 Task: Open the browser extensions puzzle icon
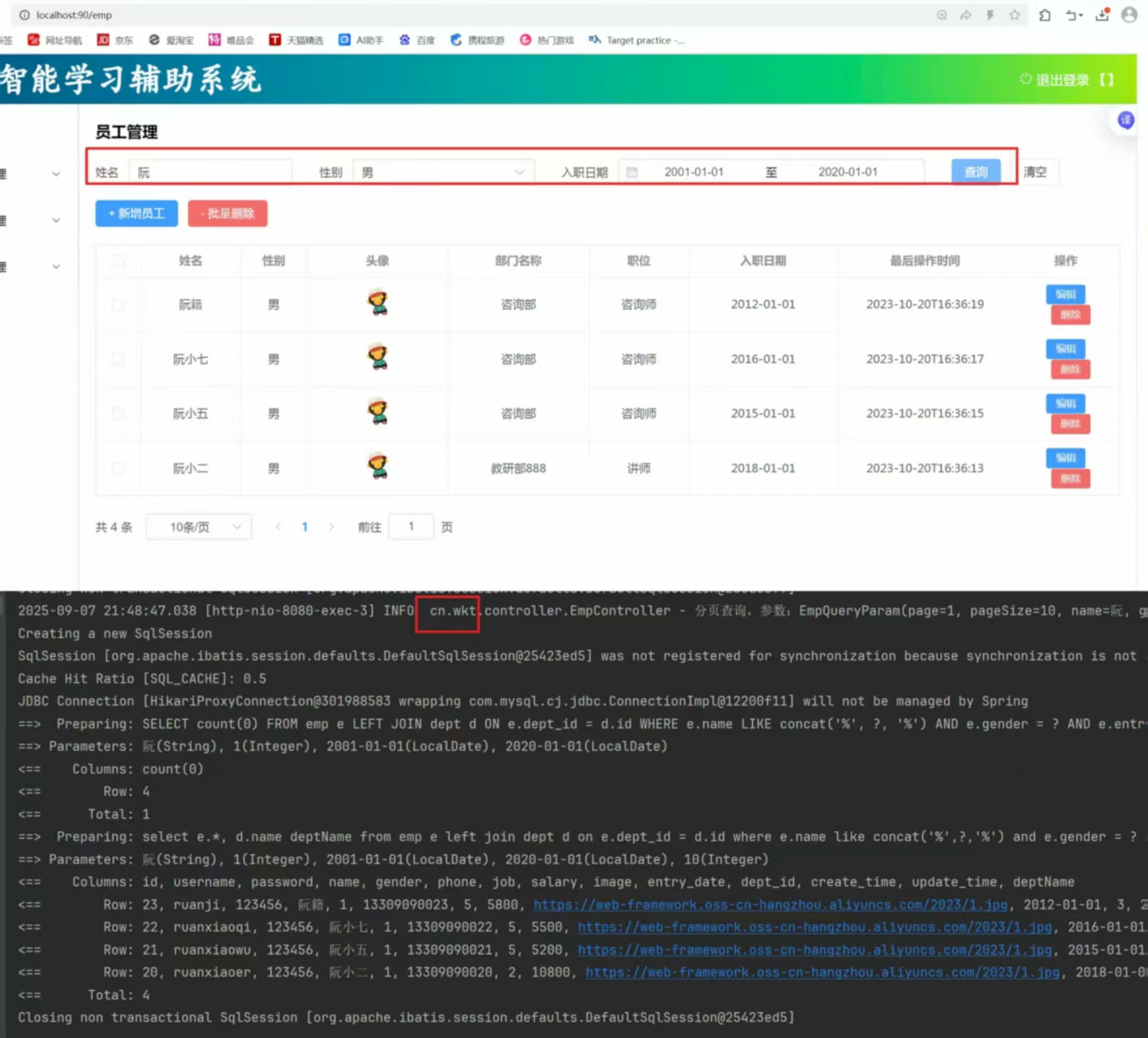[1045, 15]
